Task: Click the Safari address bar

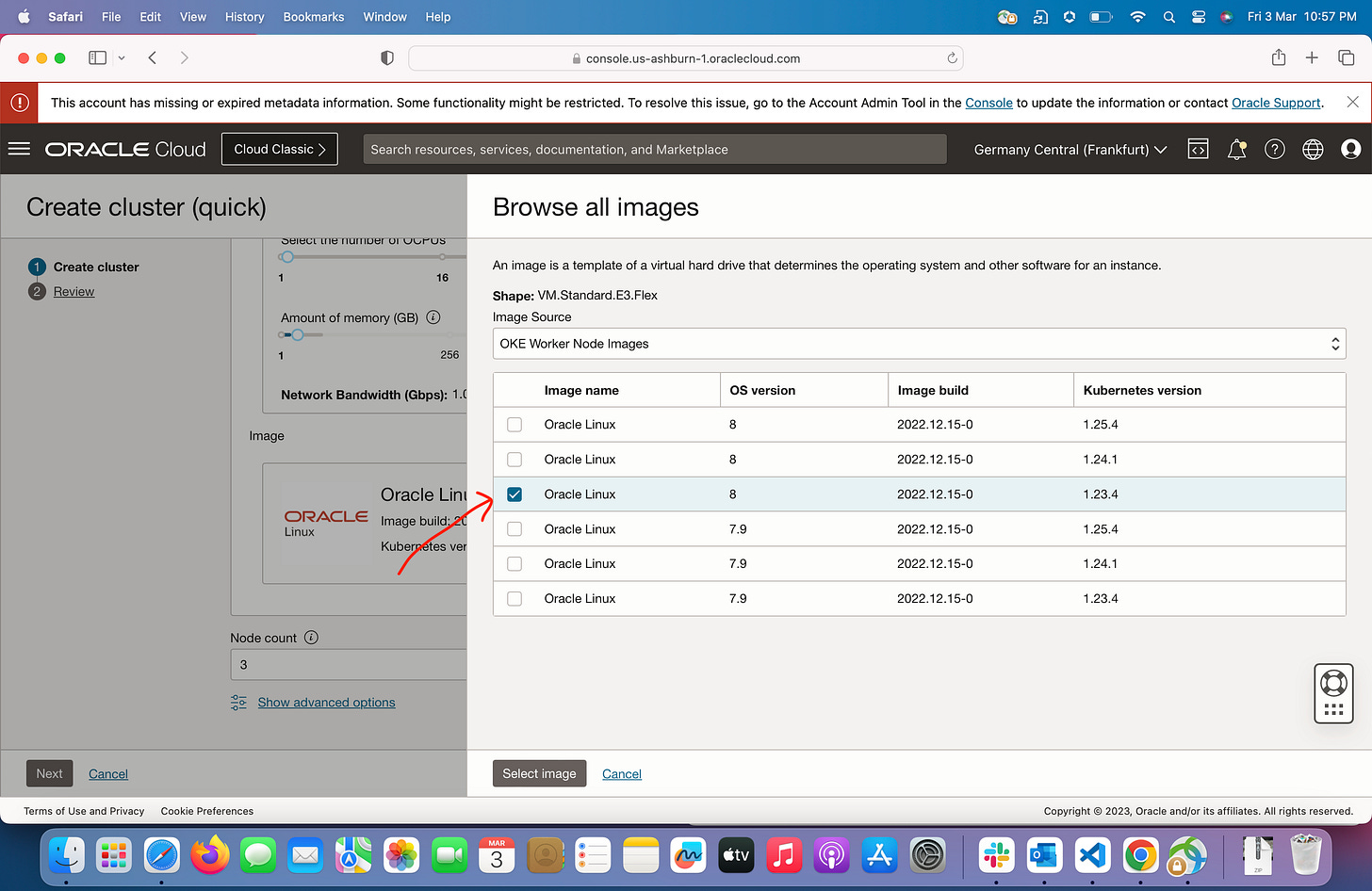Action: pos(686,58)
